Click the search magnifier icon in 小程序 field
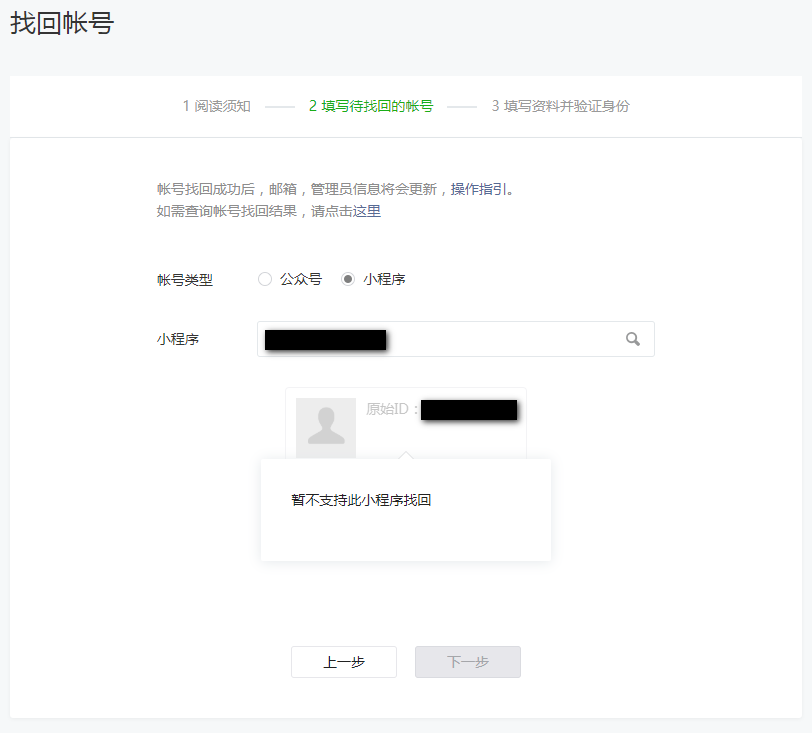 (x=632, y=339)
